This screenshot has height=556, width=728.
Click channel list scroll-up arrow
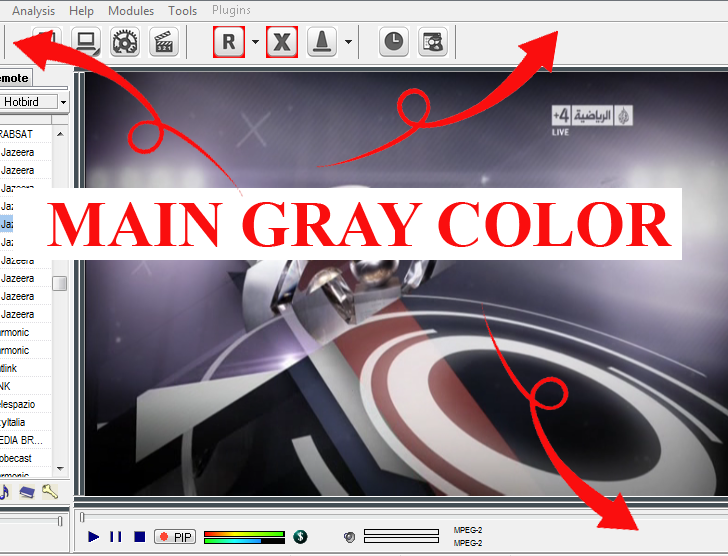(x=60, y=134)
